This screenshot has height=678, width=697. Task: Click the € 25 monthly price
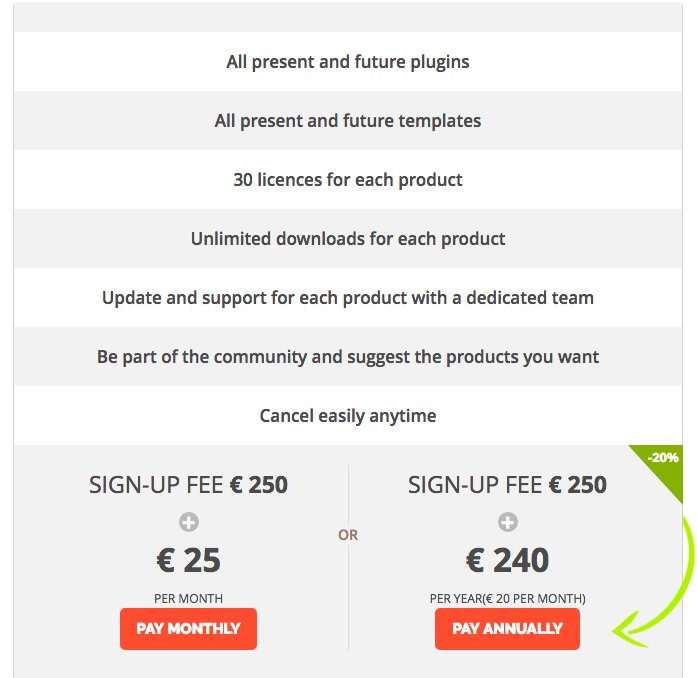tap(188, 560)
